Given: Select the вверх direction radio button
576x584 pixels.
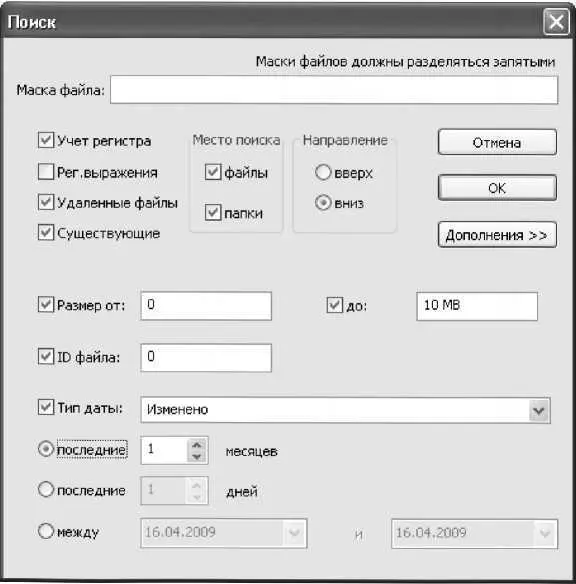Looking at the screenshot, I should 323,172.
